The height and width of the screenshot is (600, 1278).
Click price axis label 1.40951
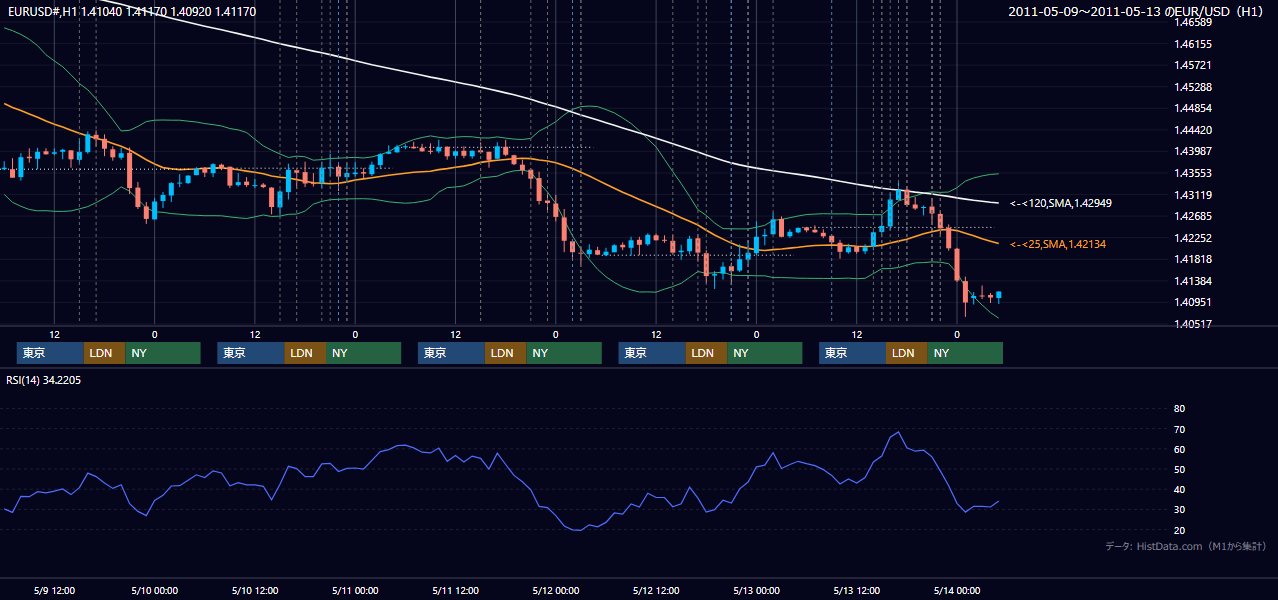click(x=1192, y=303)
